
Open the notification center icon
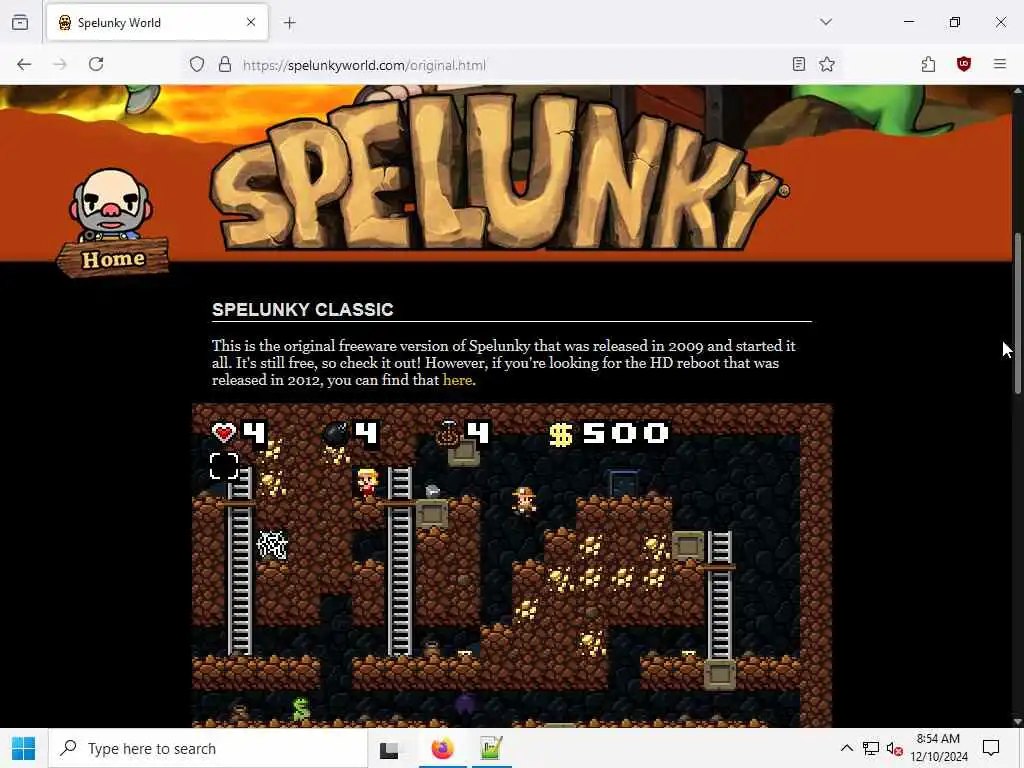[x=991, y=748]
